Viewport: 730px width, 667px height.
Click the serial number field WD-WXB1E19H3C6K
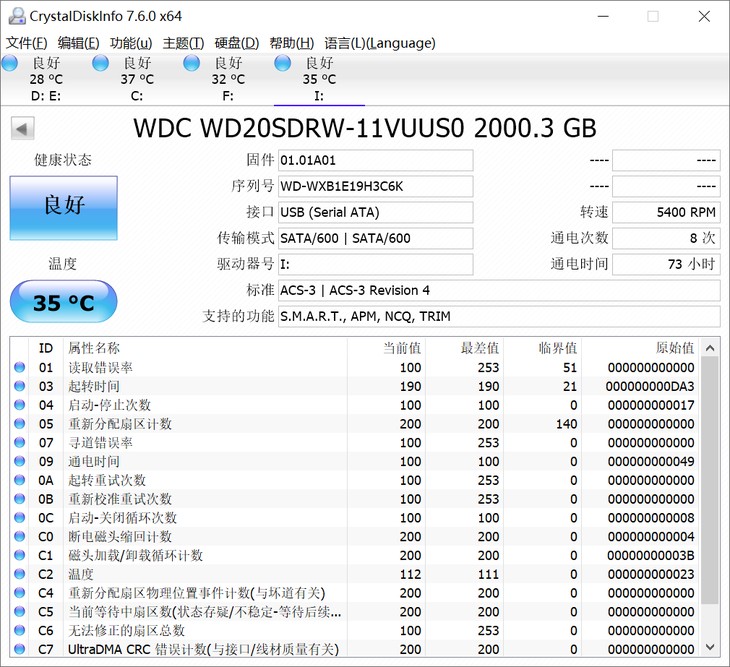(x=376, y=187)
